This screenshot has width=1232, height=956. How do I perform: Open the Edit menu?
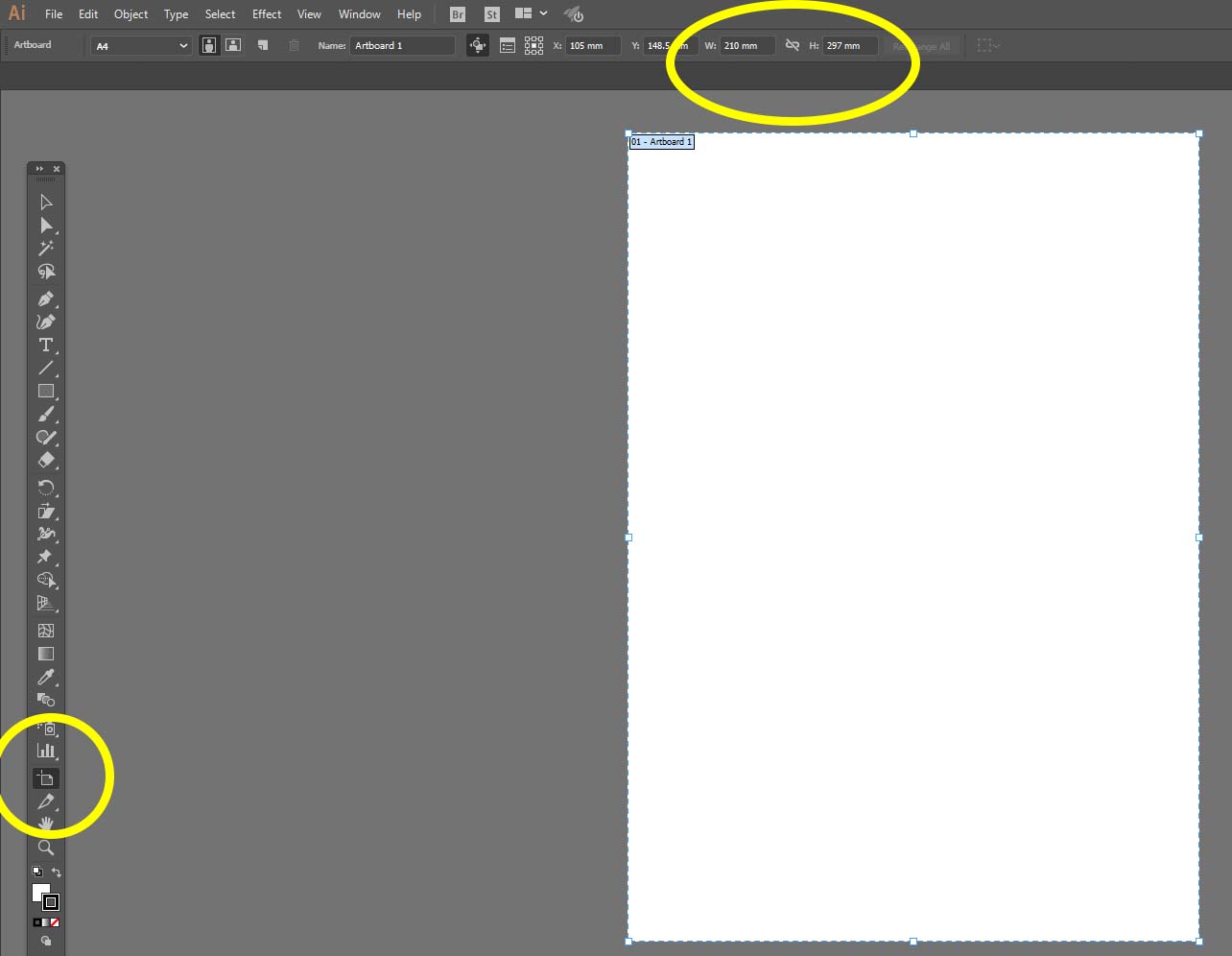pos(88,14)
